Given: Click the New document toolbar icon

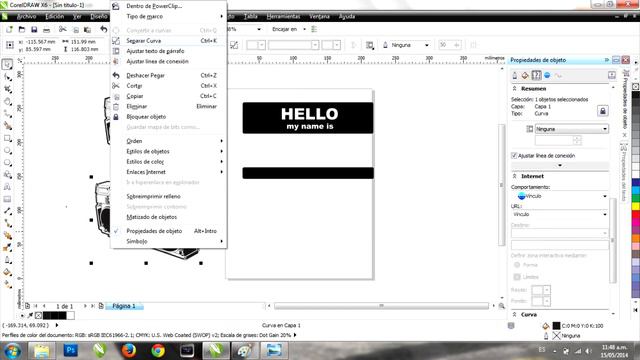Looking at the screenshot, I should click(9, 29).
